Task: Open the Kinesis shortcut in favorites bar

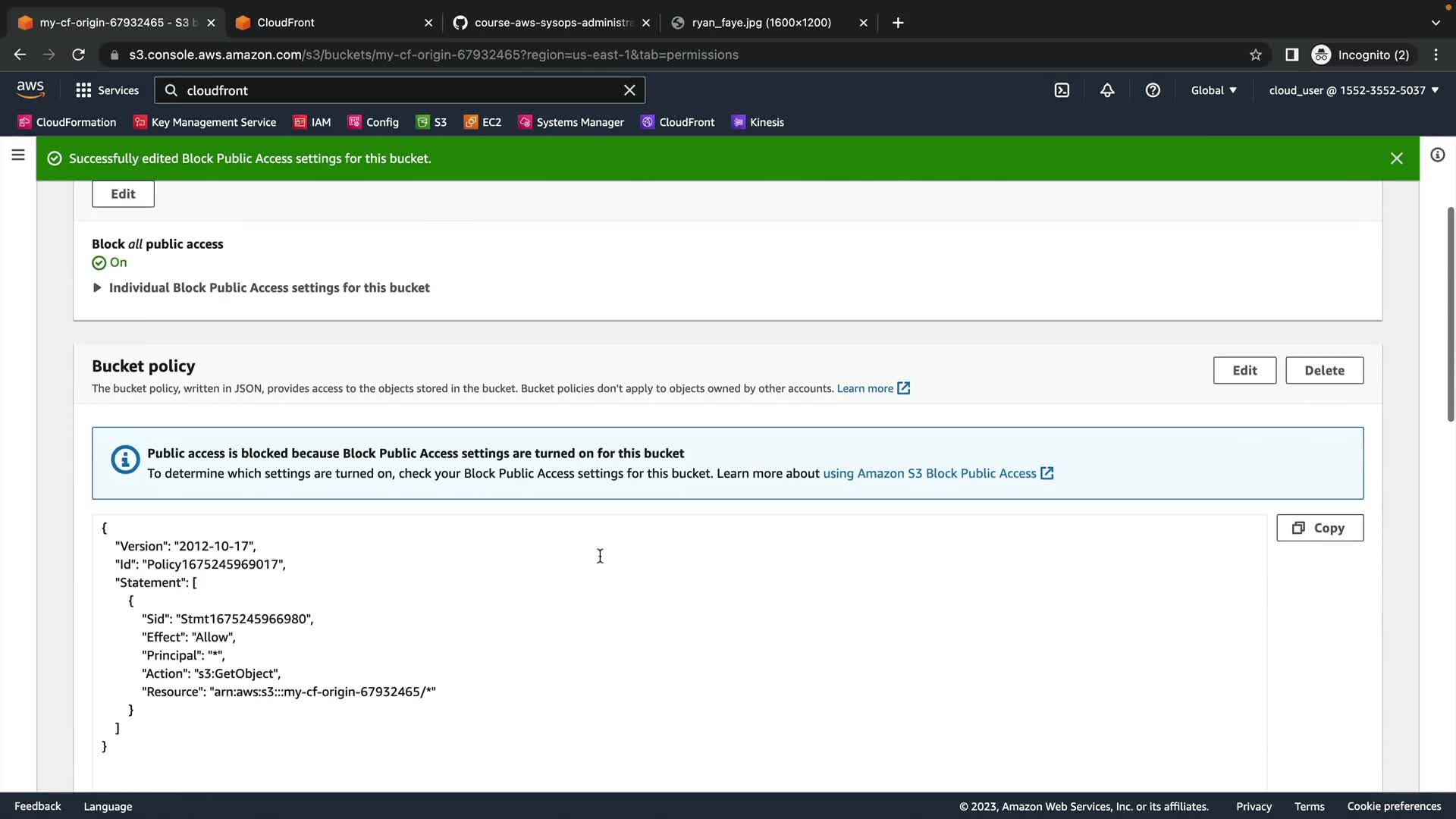Action: click(x=758, y=122)
